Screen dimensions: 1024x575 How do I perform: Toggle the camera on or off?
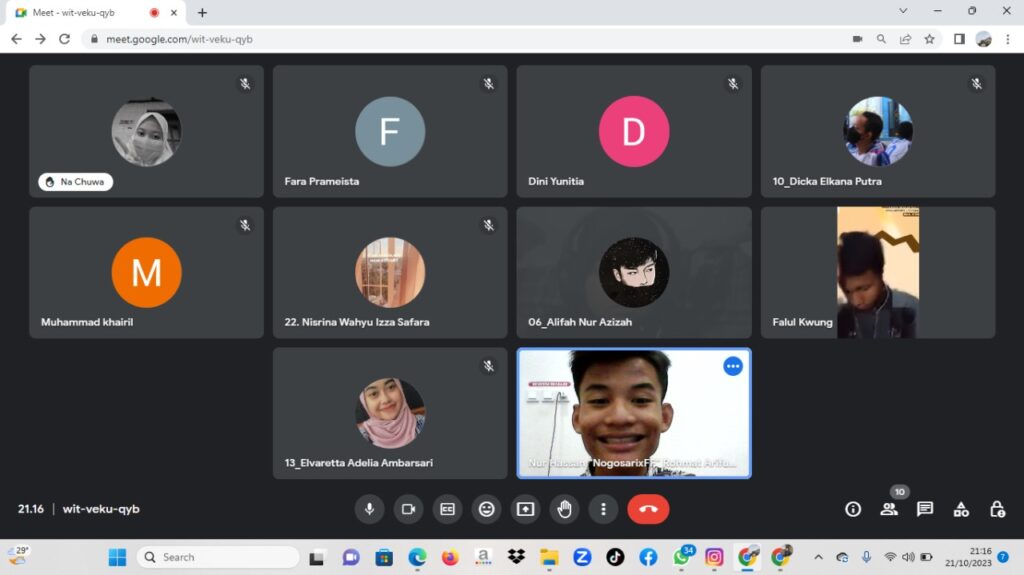pos(408,509)
